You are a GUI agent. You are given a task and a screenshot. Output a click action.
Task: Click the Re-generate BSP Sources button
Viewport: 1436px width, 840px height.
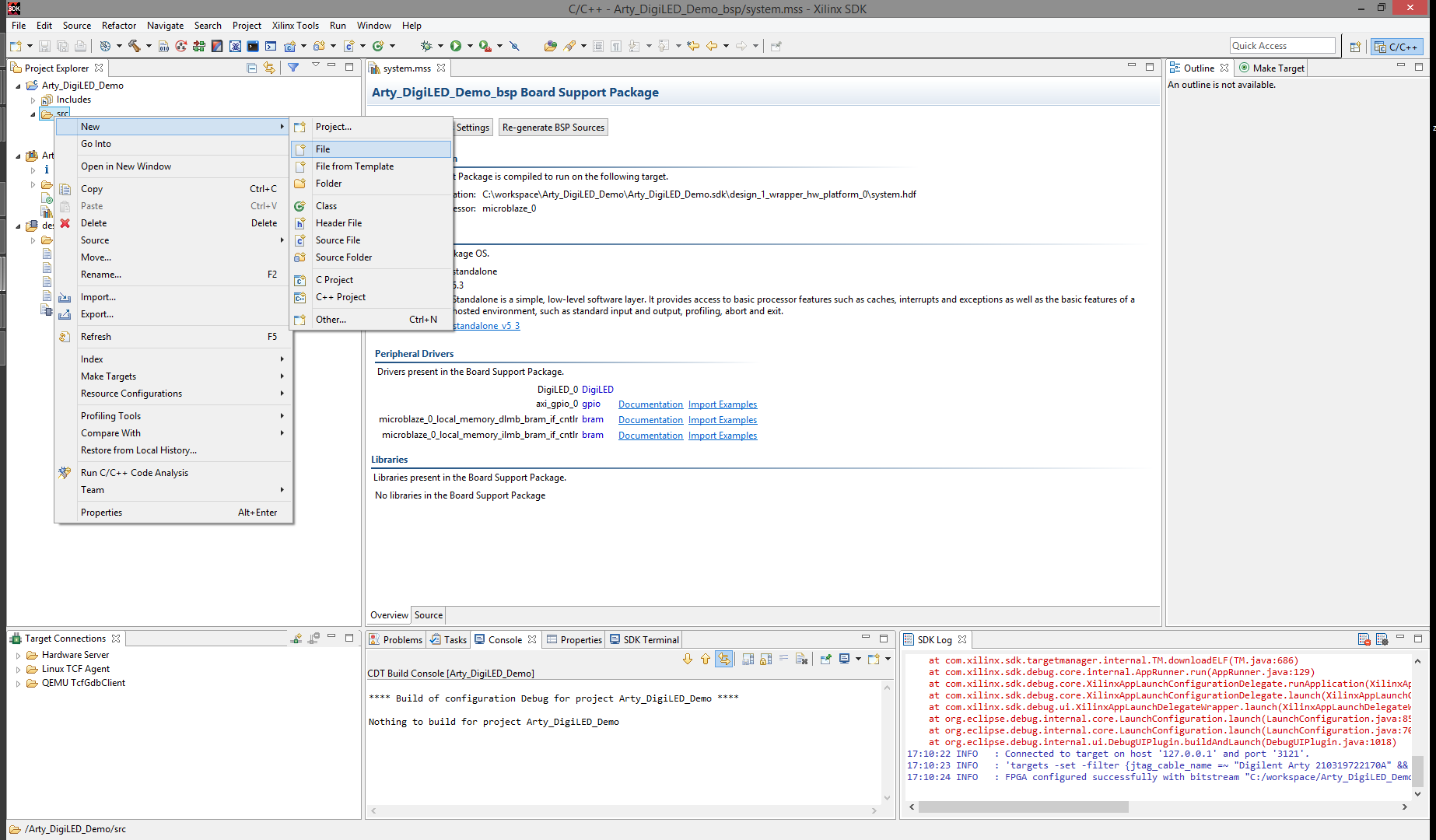[553, 128]
